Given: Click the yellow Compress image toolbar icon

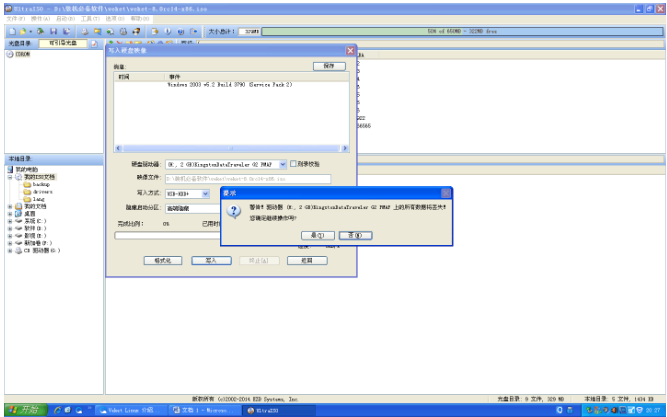Looking at the screenshot, I should coord(97,31).
